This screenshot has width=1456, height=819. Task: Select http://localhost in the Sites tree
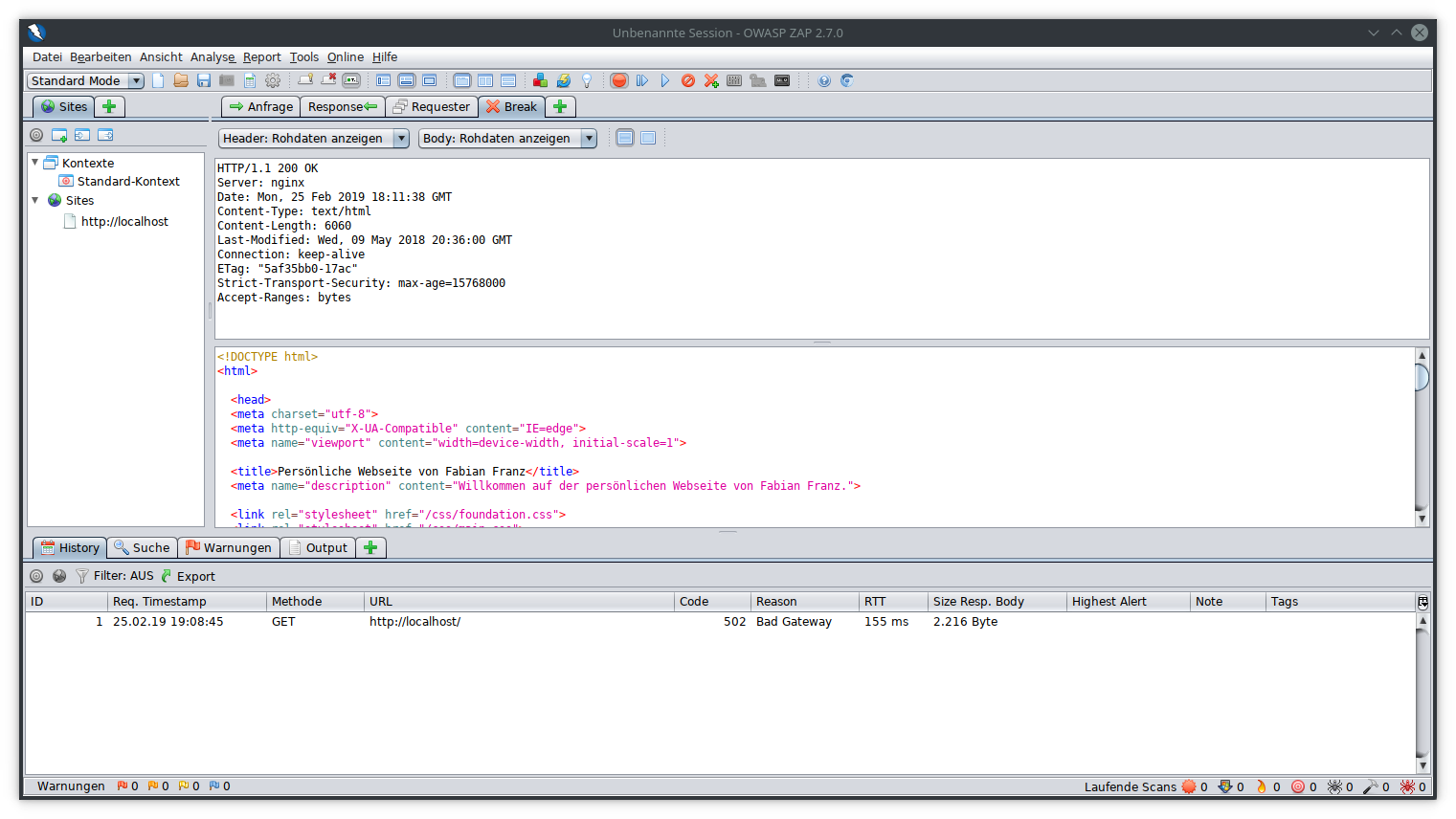(124, 221)
